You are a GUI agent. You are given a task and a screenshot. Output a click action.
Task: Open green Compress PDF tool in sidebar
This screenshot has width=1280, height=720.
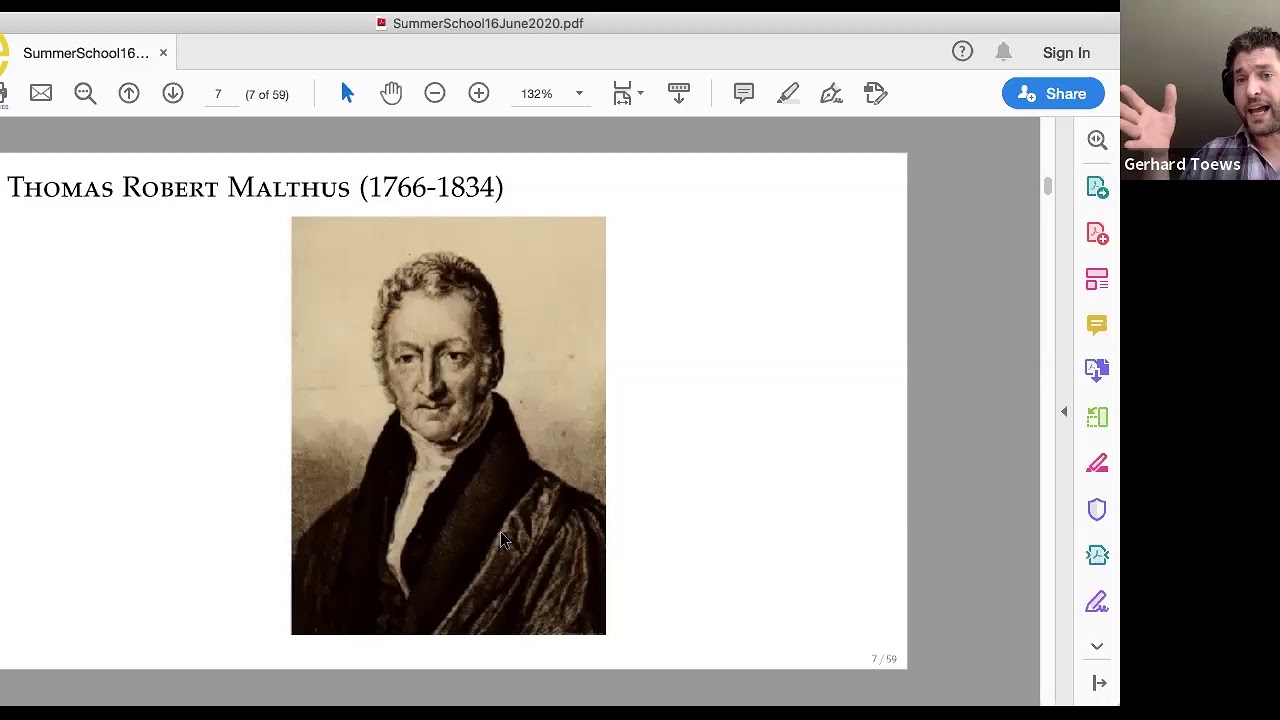click(1097, 417)
